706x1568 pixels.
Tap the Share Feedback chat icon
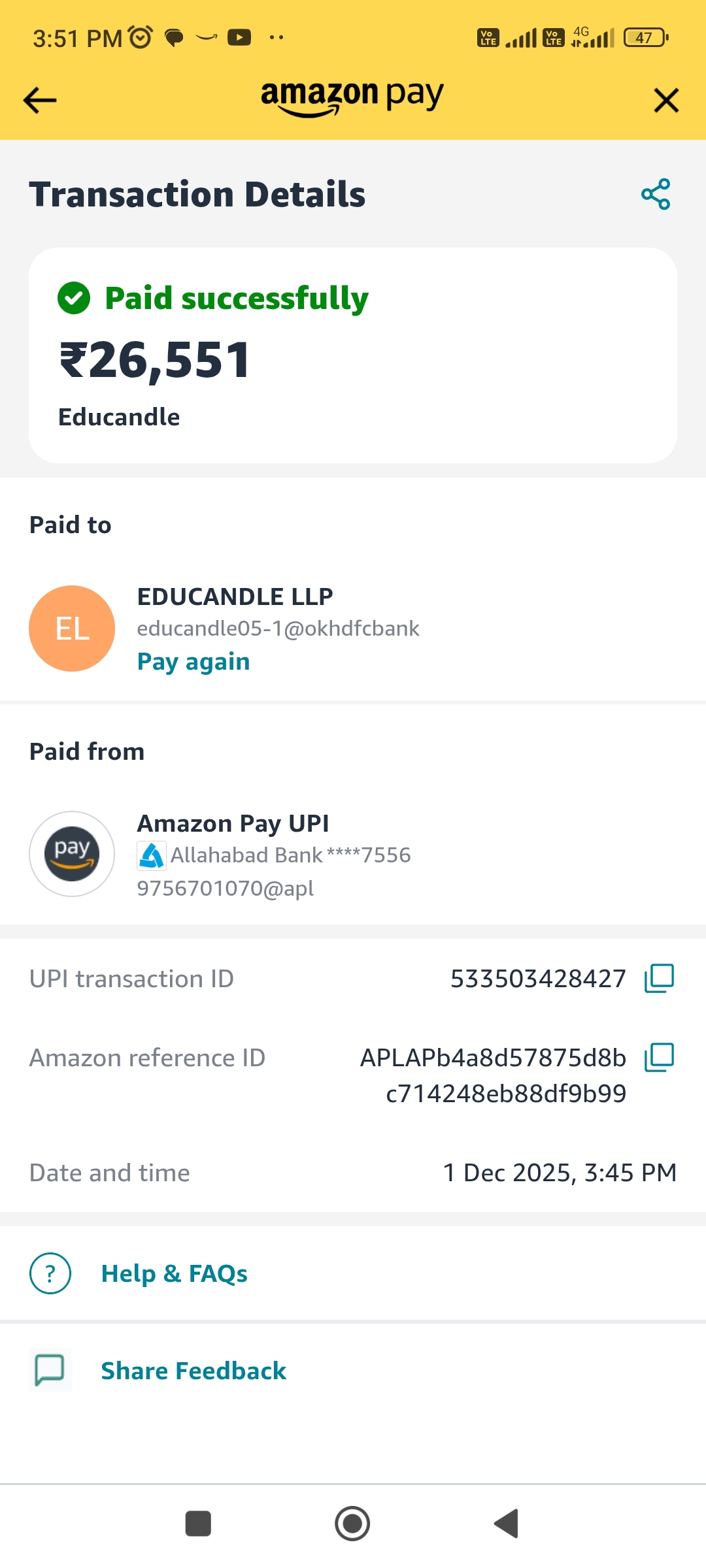coord(50,1370)
